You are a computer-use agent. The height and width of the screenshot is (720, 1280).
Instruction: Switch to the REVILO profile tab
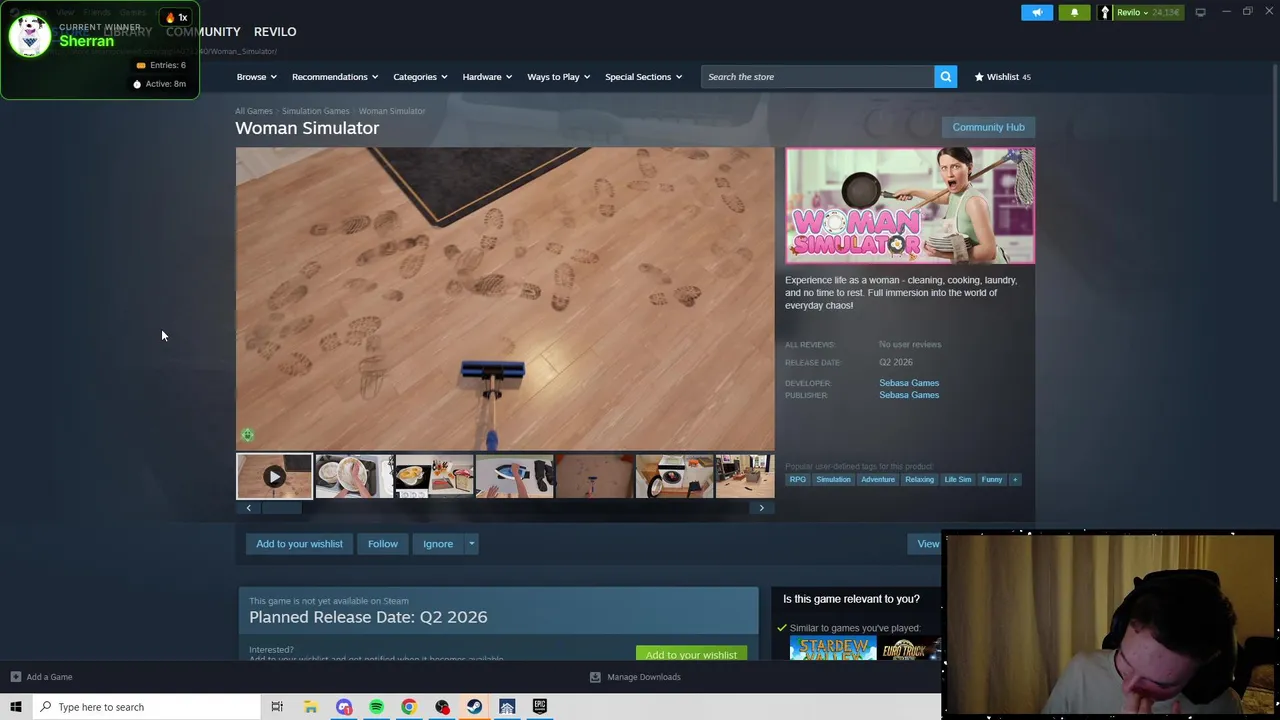[275, 32]
